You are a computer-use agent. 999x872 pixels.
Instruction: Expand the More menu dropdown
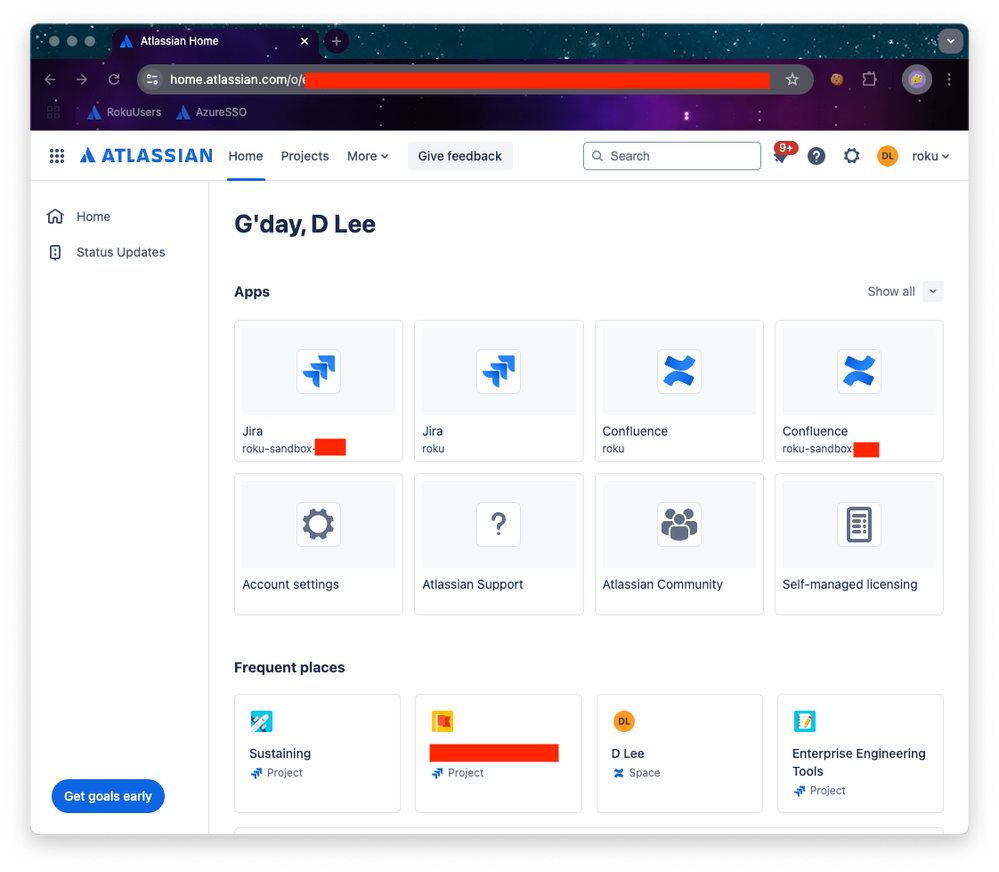tap(368, 156)
